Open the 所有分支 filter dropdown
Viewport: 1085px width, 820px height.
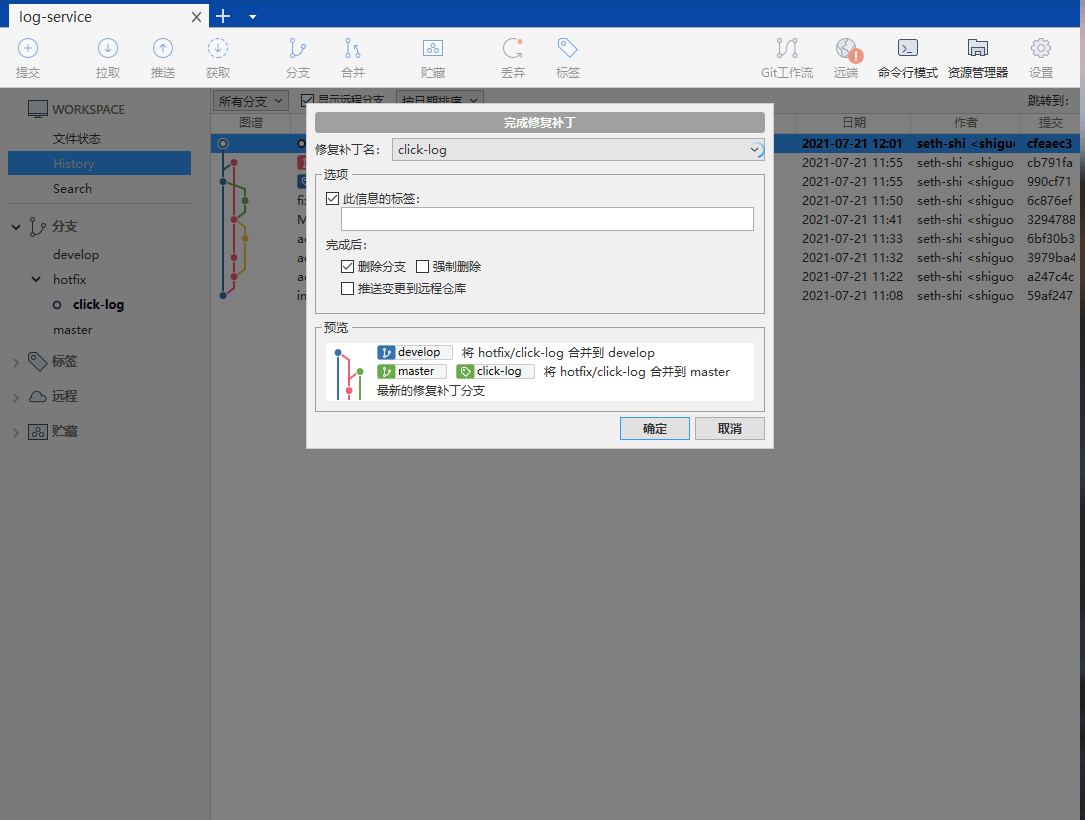(x=250, y=101)
